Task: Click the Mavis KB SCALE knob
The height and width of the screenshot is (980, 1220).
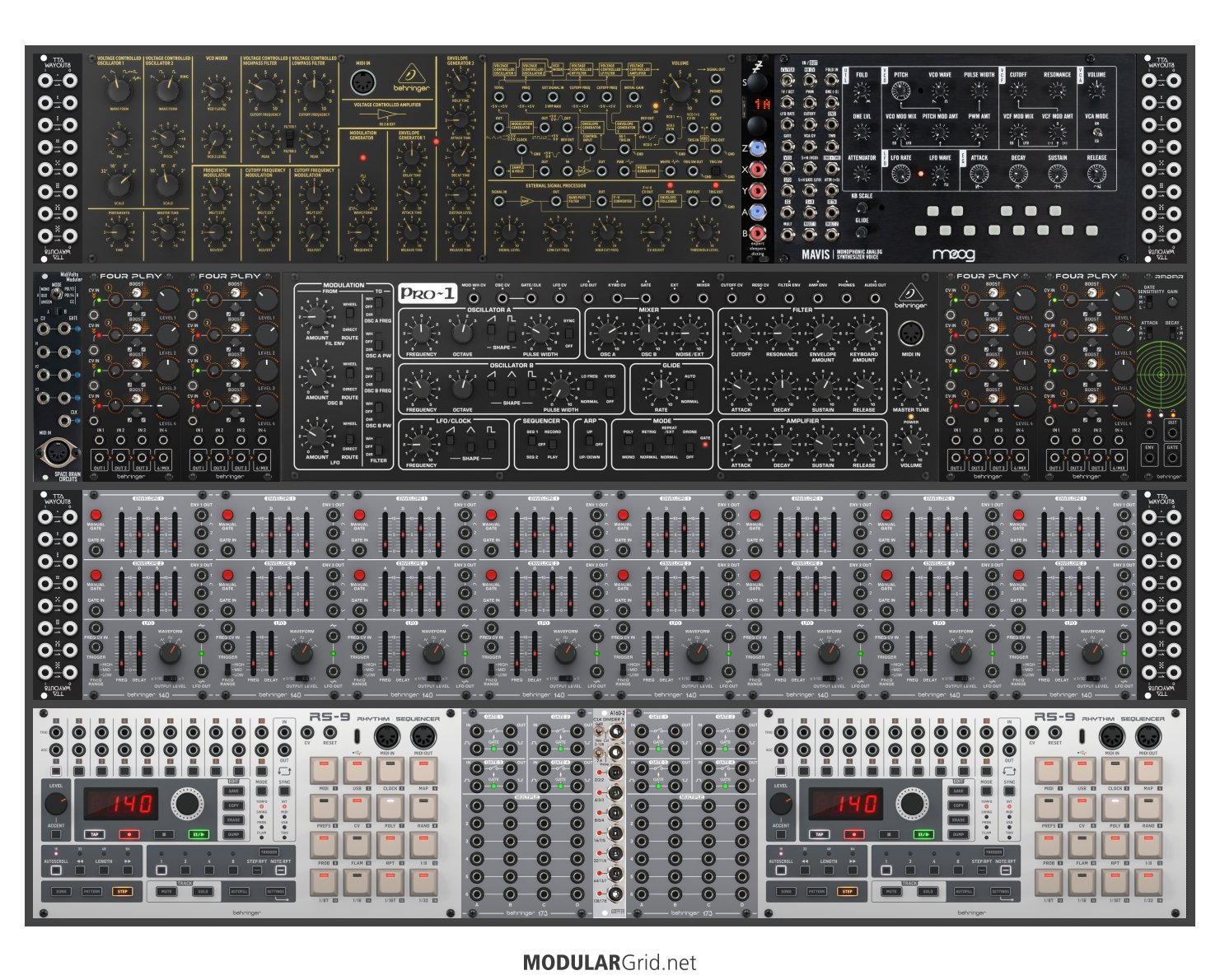Action: click(x=862, y=208)
